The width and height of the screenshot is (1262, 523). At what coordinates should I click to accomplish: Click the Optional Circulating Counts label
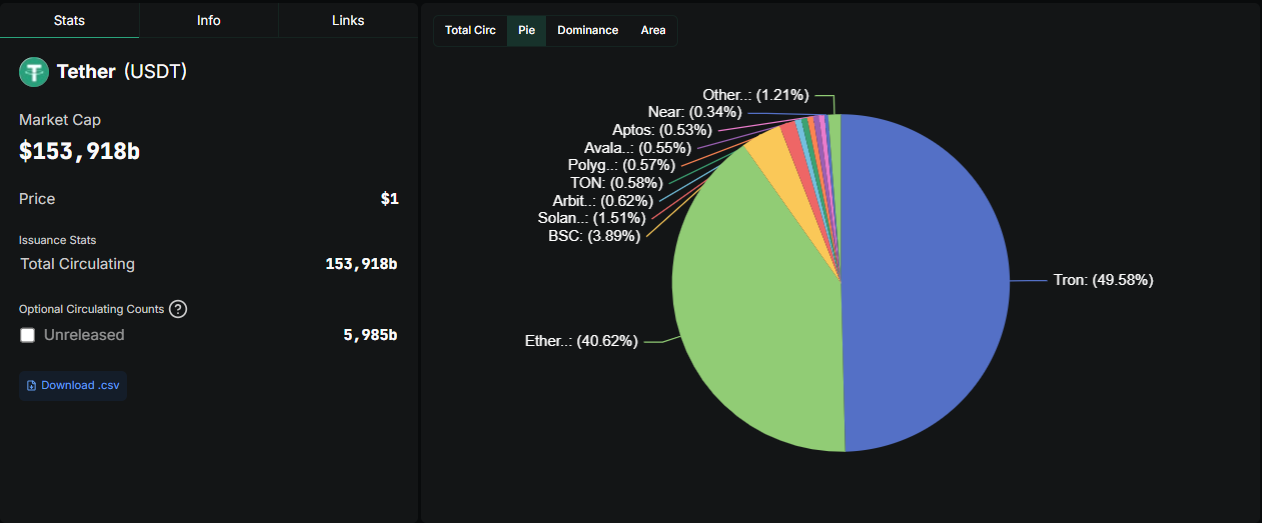coord(90,309)
